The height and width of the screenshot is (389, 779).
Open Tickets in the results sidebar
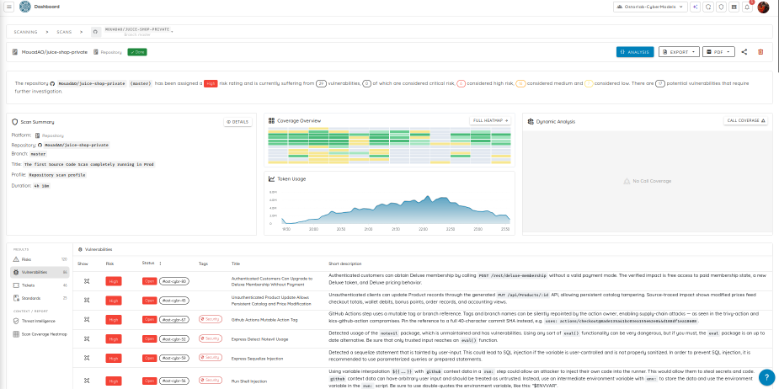click(x=39, y=285)
